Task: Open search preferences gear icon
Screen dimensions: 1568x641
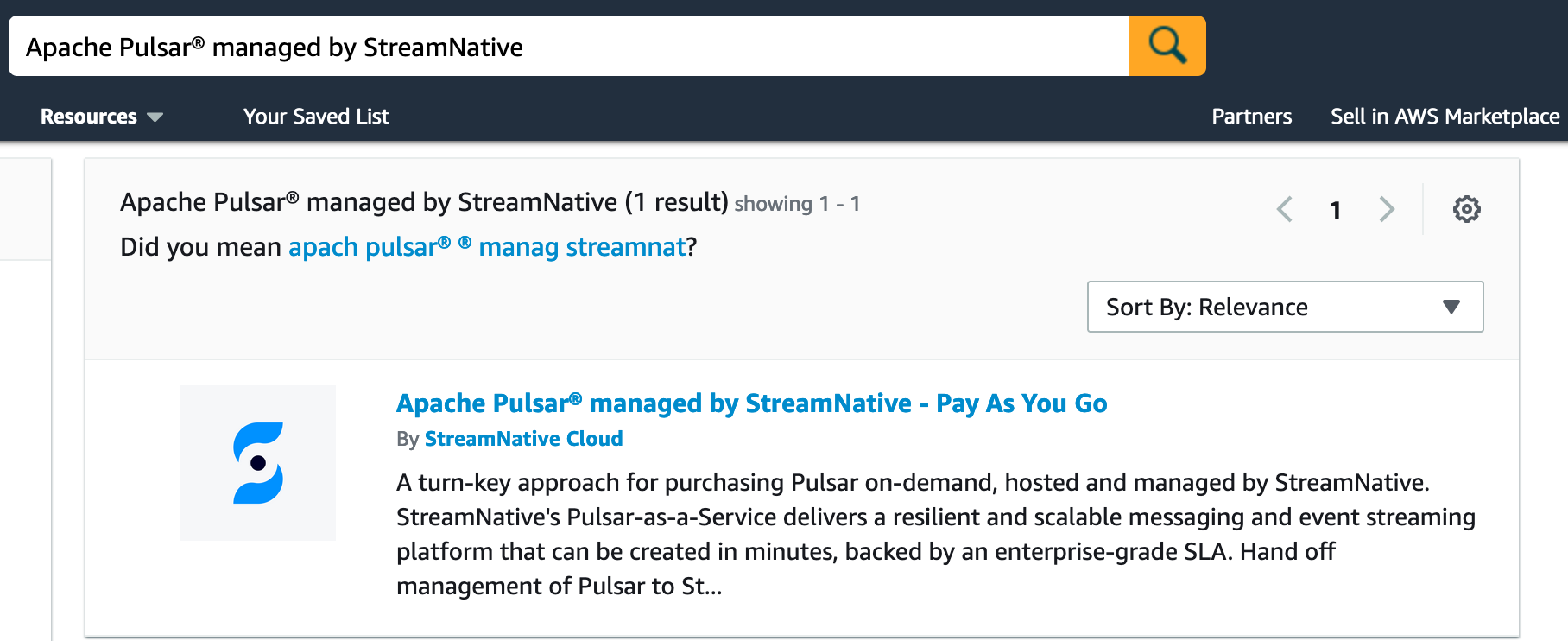Action: 1466,209
